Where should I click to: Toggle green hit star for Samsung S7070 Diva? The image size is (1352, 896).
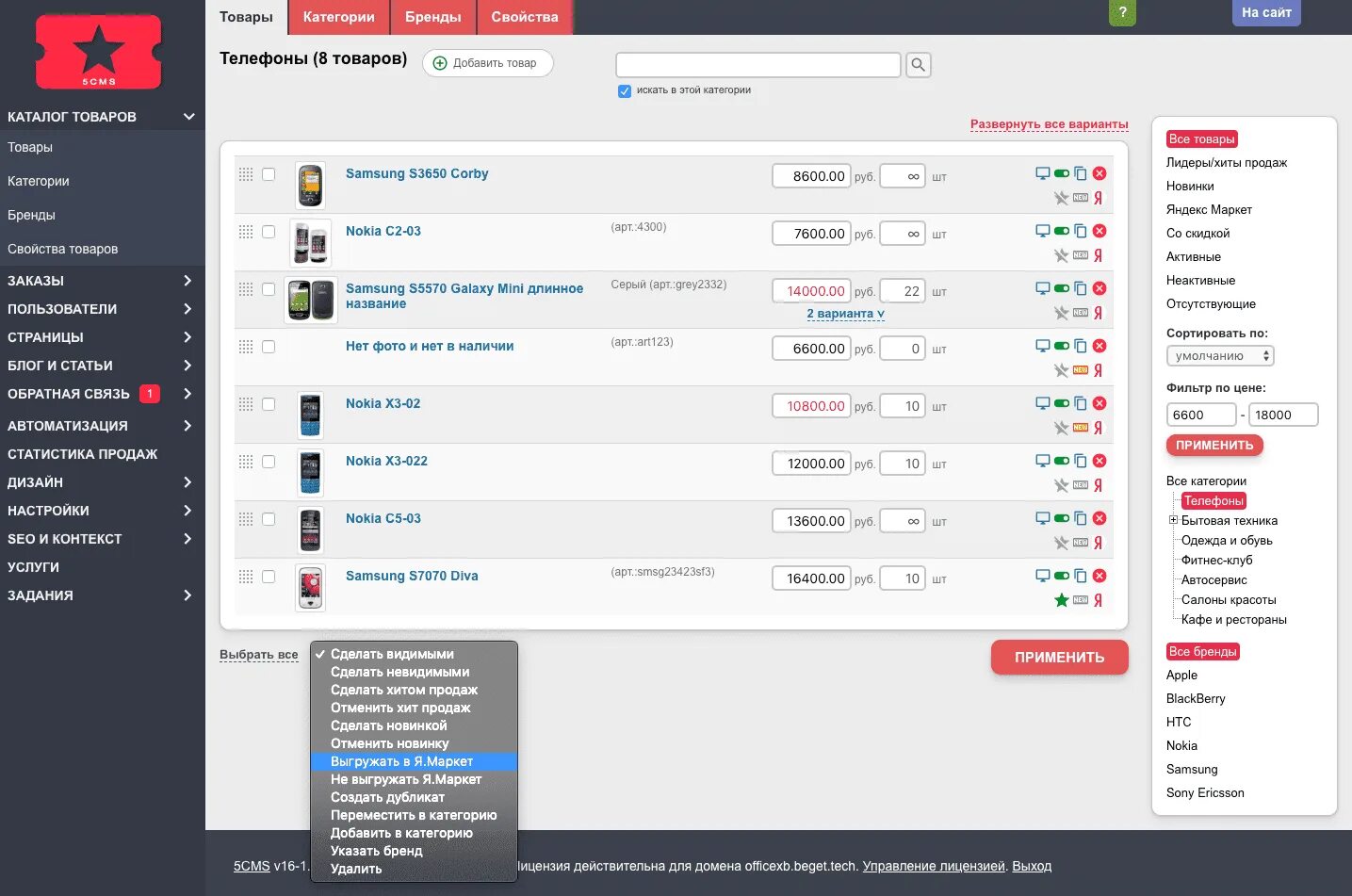pos(1061,600)
